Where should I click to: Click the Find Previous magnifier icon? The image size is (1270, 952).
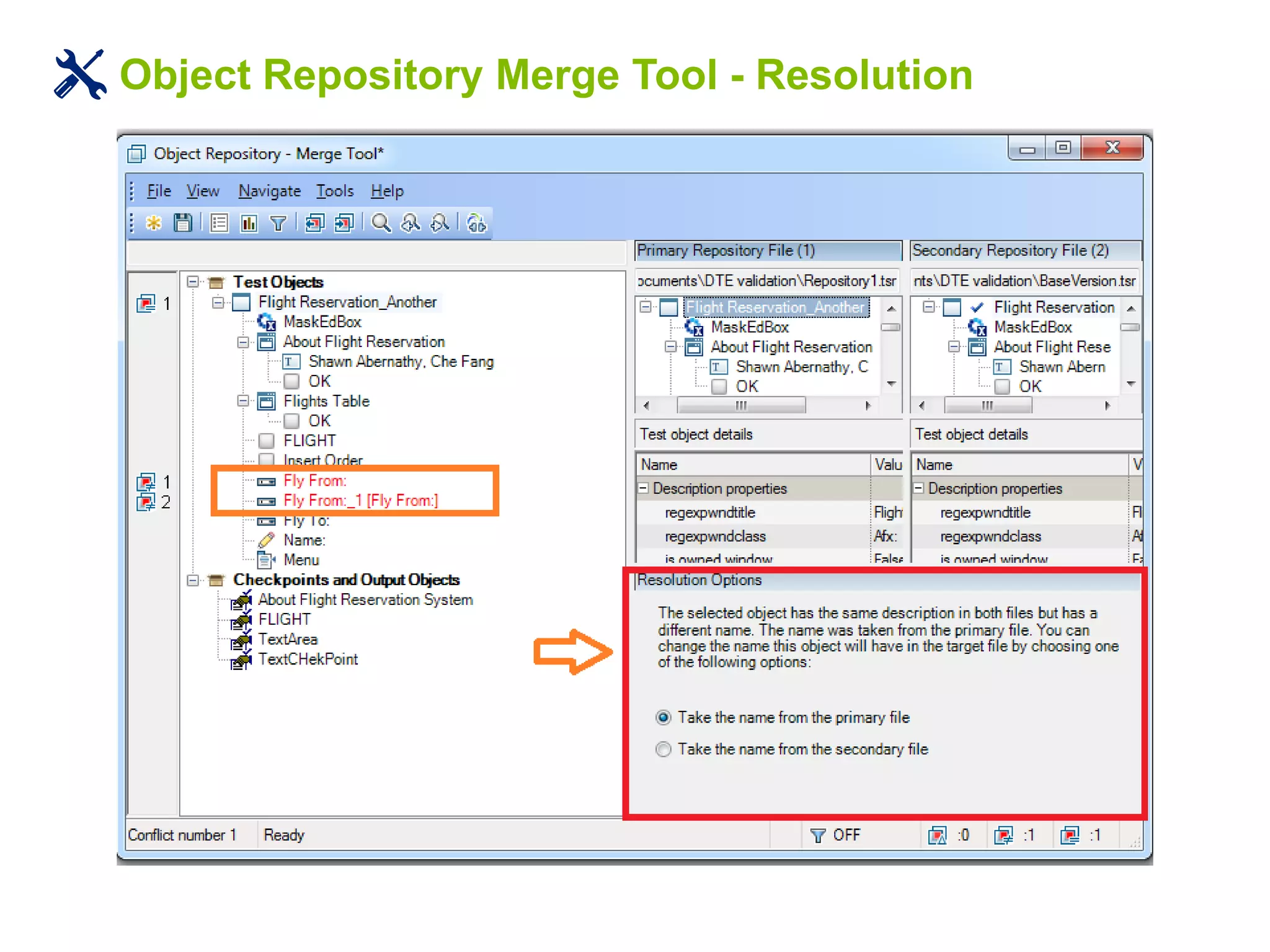tap(410, 223)
